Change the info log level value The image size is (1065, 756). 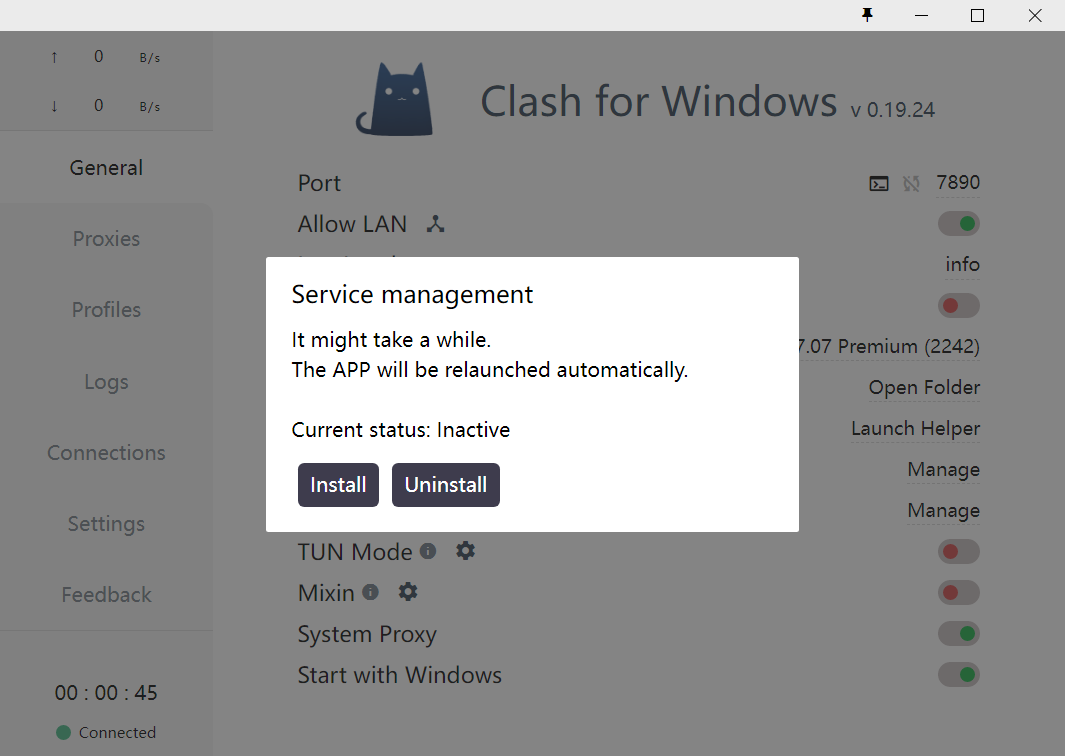click(962, 264)
